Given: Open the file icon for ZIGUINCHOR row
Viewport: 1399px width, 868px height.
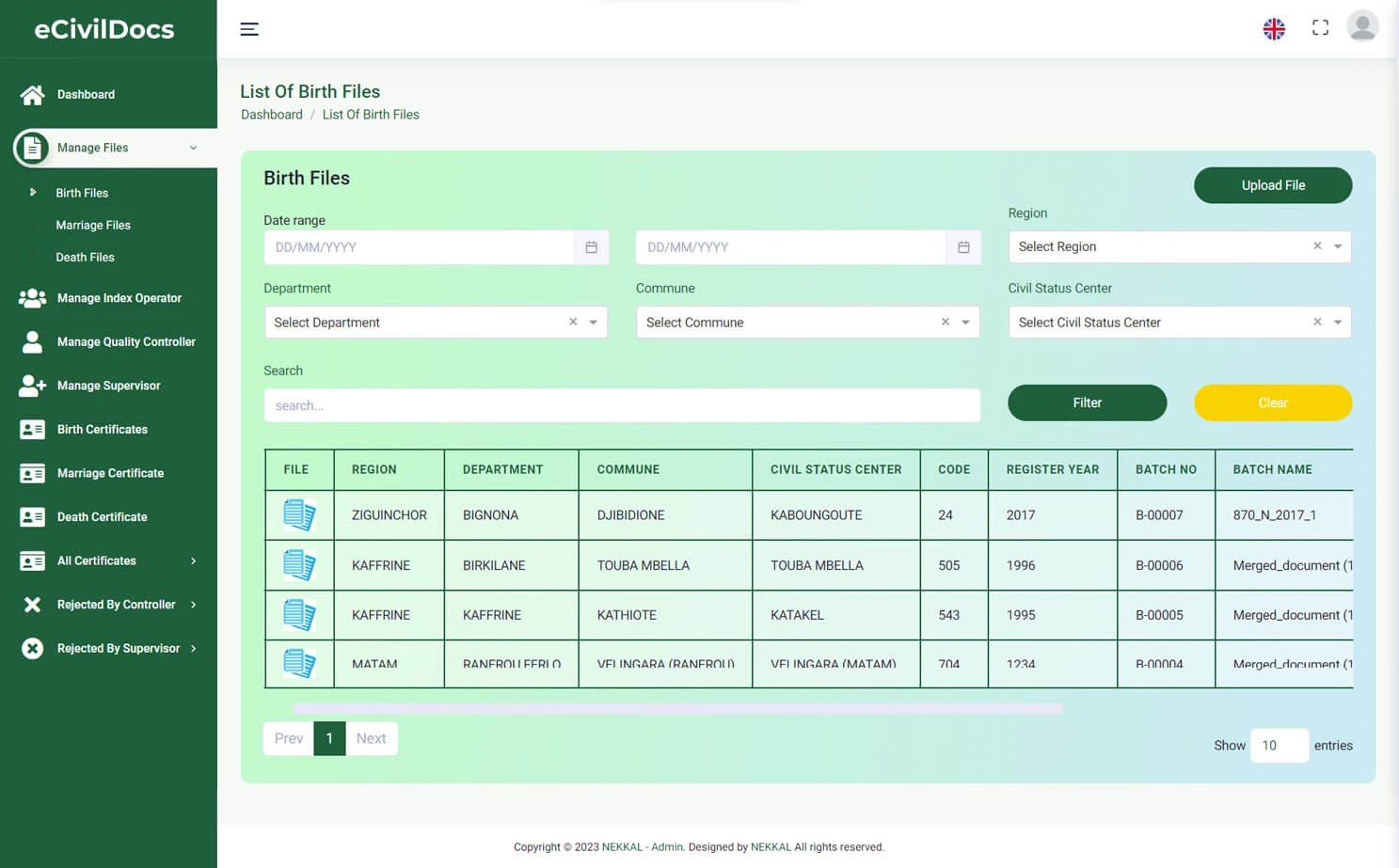Looking at the screenshot, I should [x=298, y=514].
